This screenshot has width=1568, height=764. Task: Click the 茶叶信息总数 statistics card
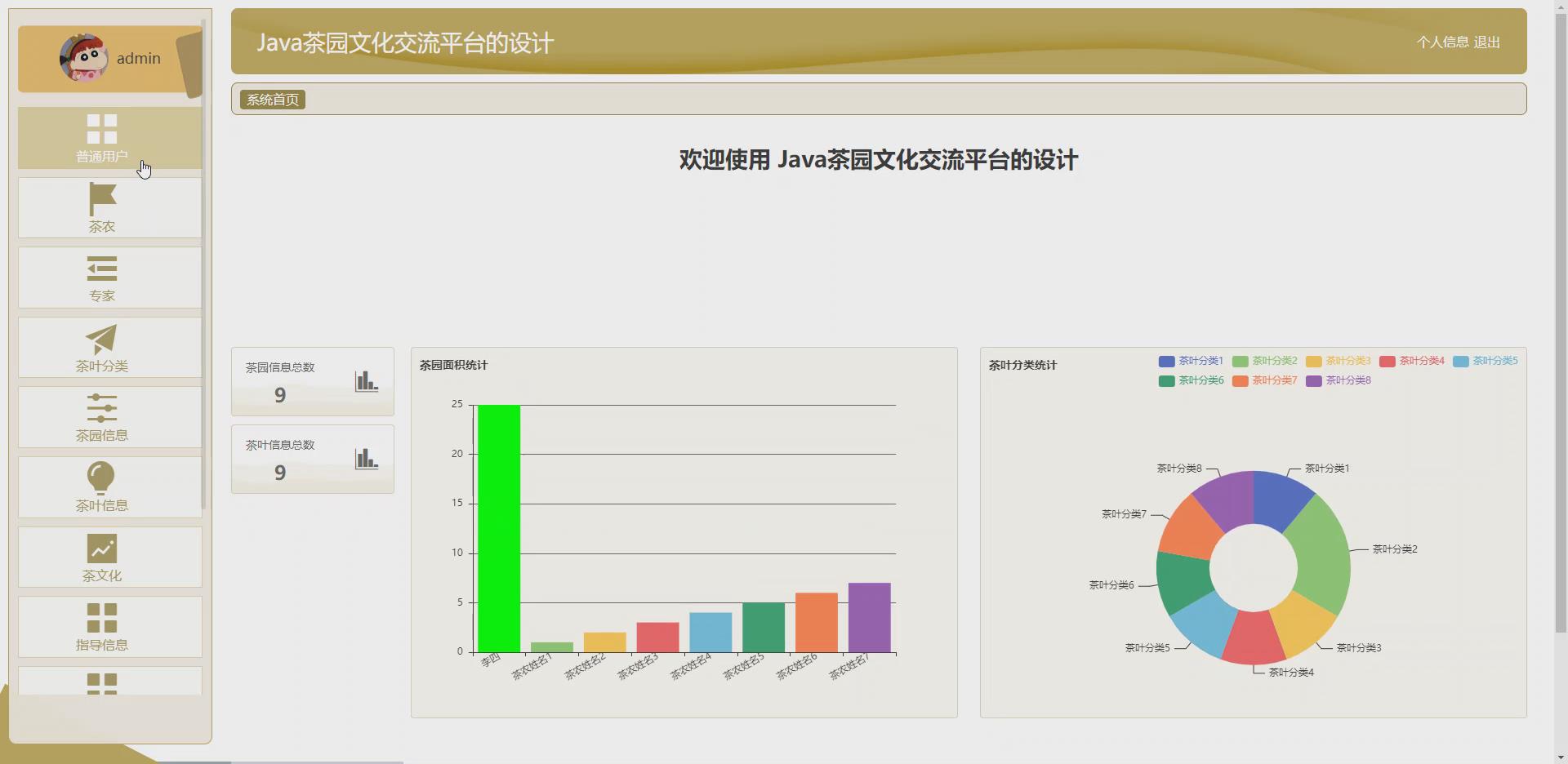point(312,459)
